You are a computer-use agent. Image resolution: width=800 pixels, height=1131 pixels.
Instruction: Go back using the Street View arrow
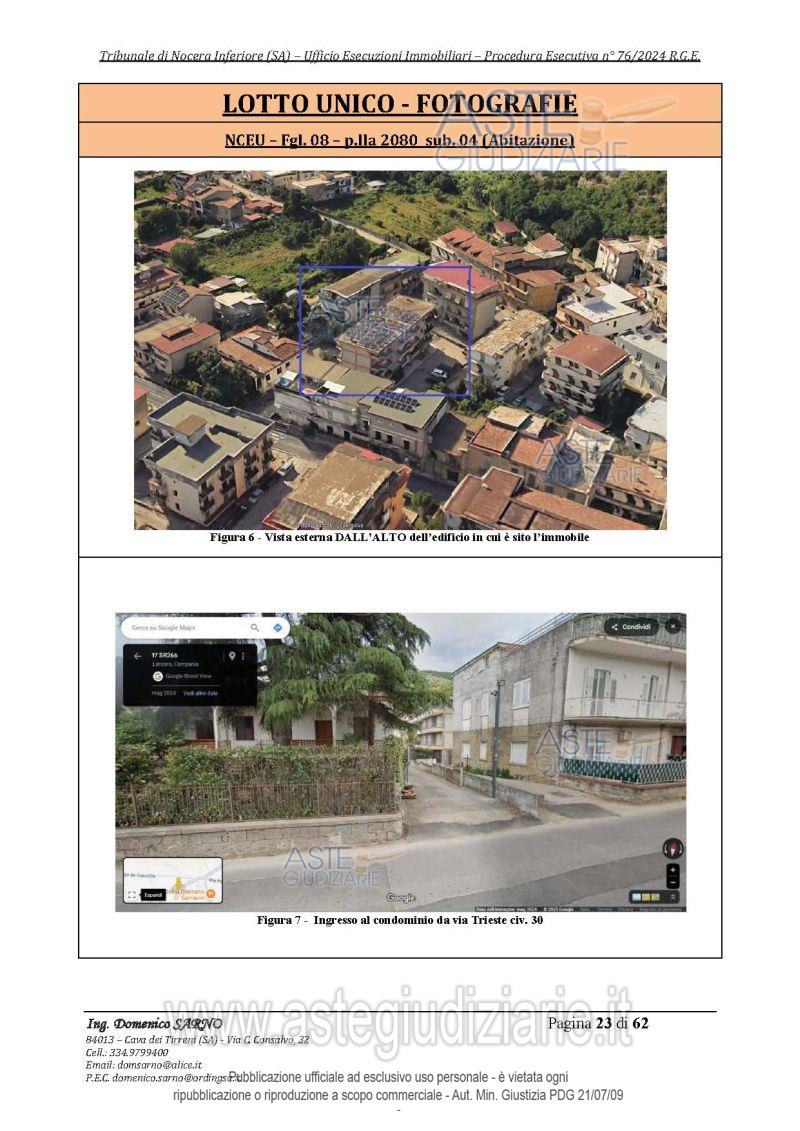137,656
